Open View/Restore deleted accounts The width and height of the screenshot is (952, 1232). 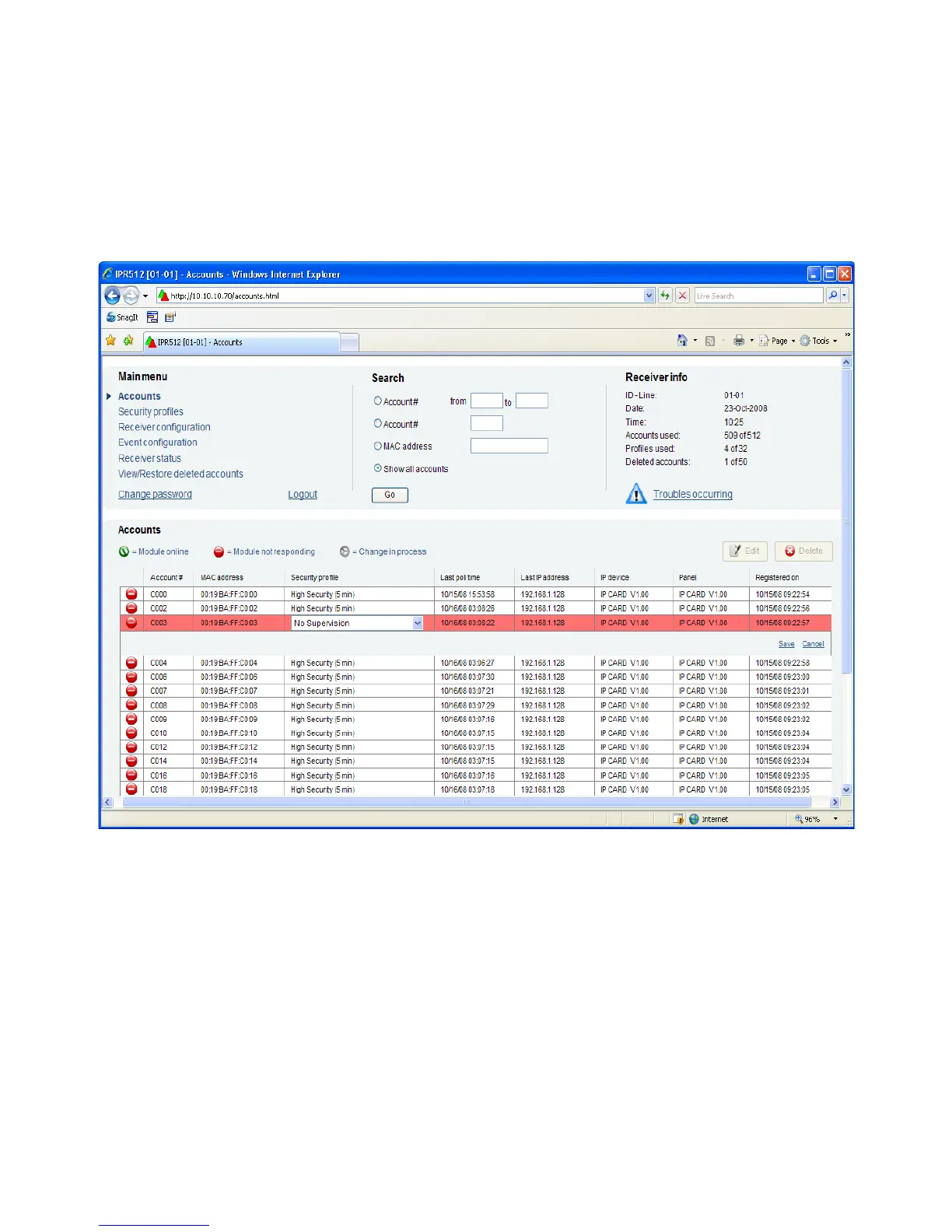[x=180, y=474]
